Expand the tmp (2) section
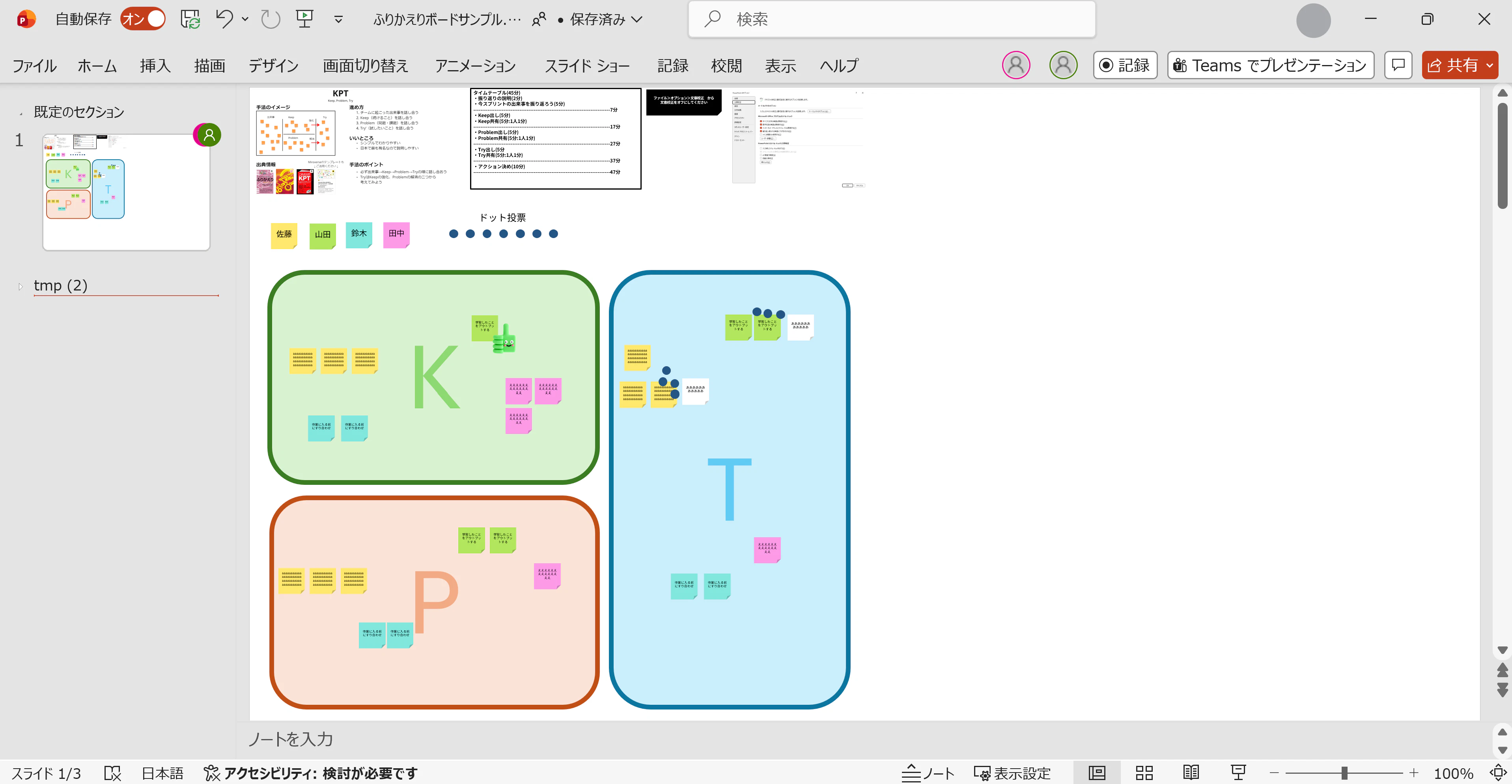Screen dimensions: 1512x784 click(x=21, y=287)
